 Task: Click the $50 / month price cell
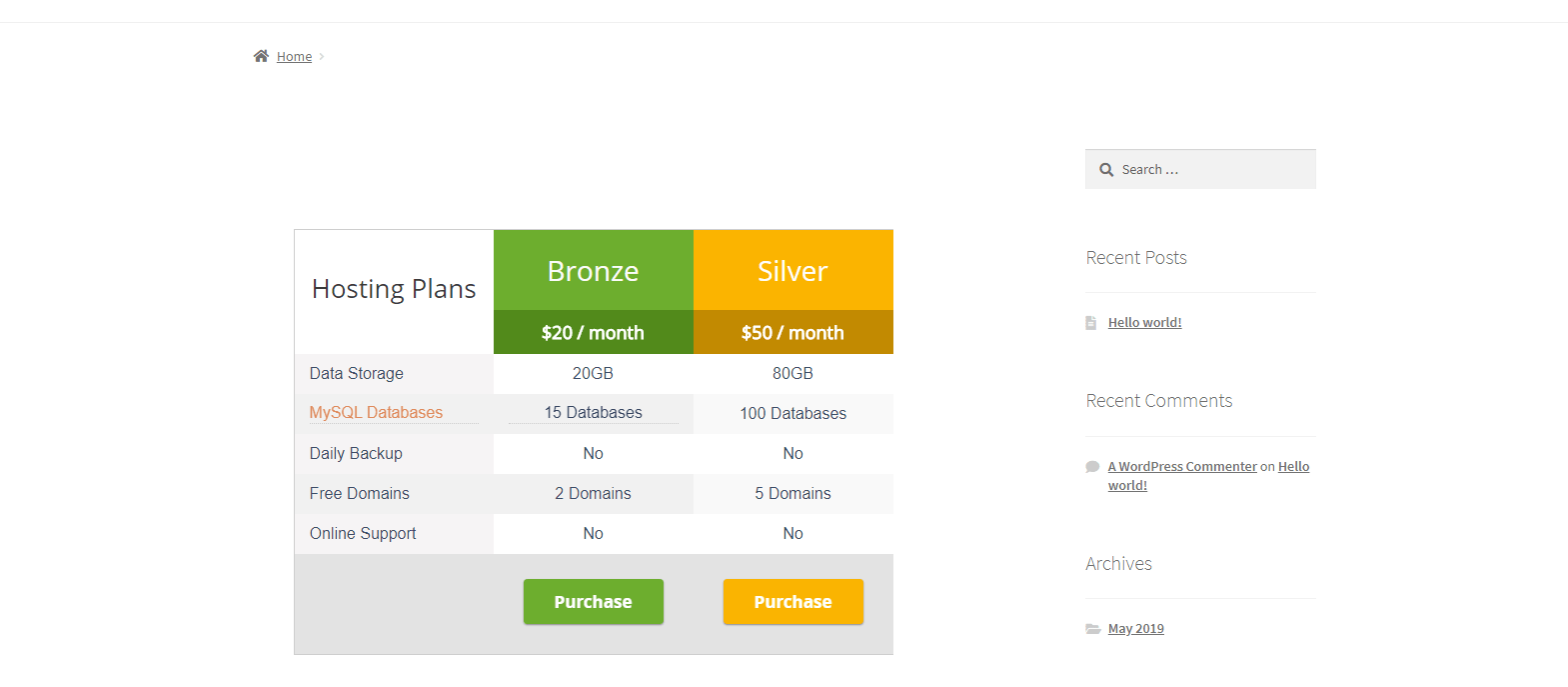point(793,332)
